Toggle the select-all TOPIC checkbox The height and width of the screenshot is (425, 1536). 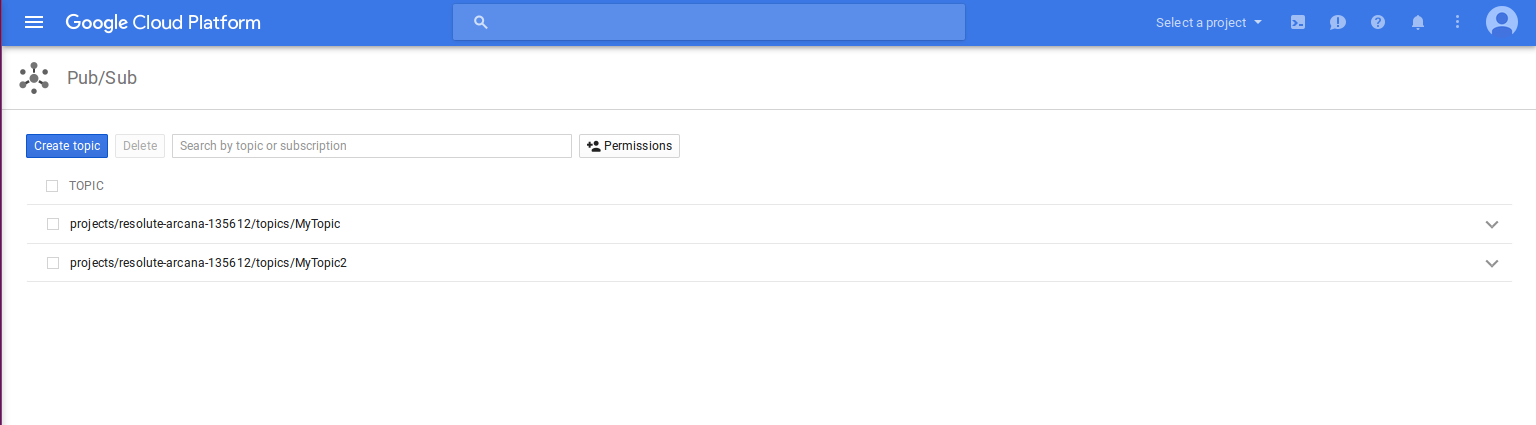52,186
